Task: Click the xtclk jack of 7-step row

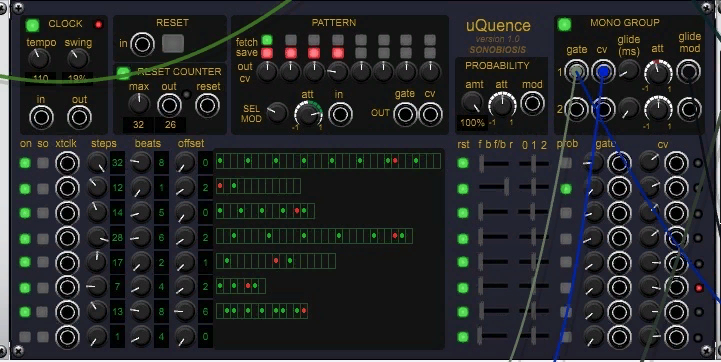Action: 67,287
